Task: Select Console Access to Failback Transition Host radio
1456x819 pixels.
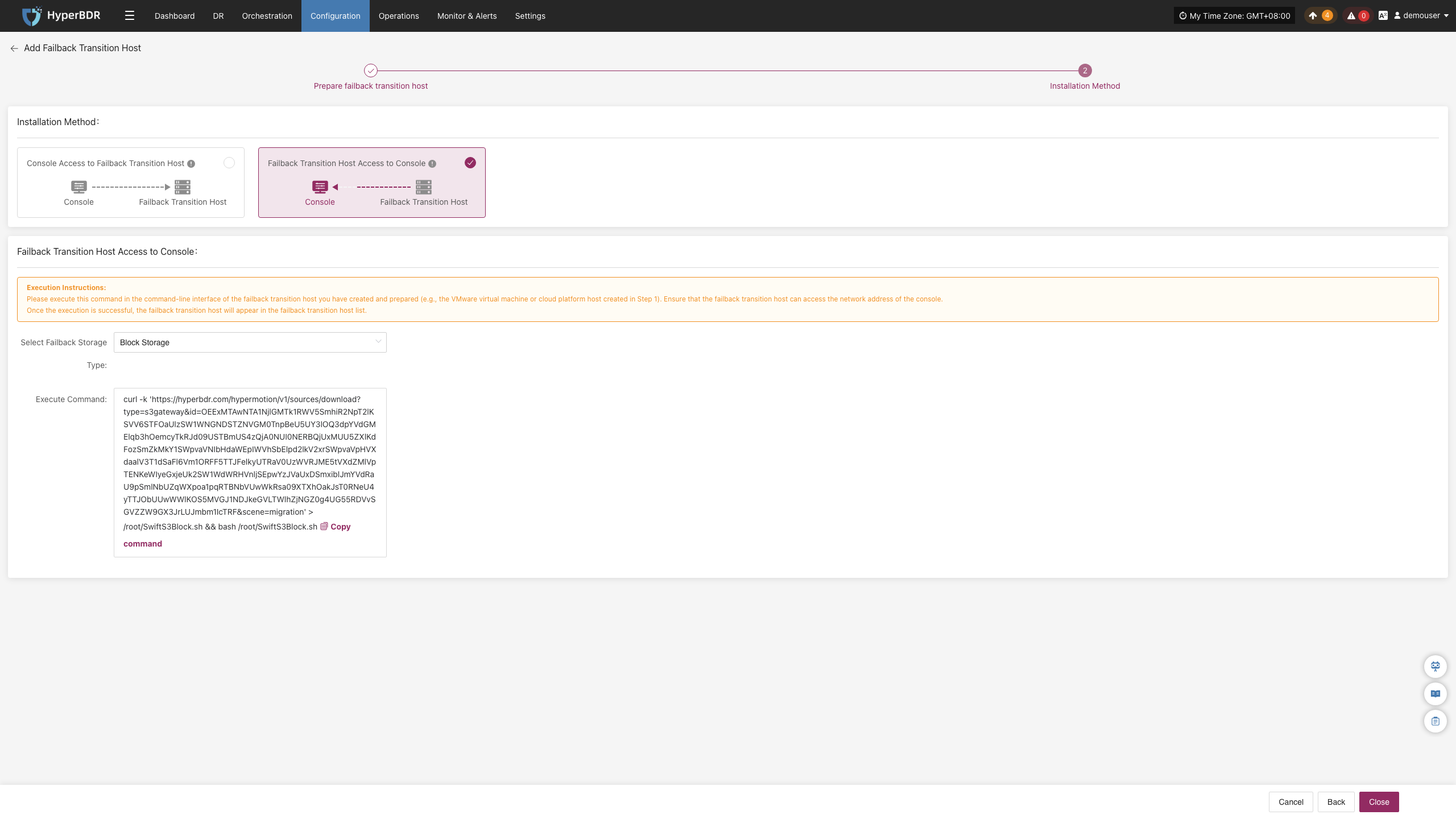Action: (x=229, y=163)
